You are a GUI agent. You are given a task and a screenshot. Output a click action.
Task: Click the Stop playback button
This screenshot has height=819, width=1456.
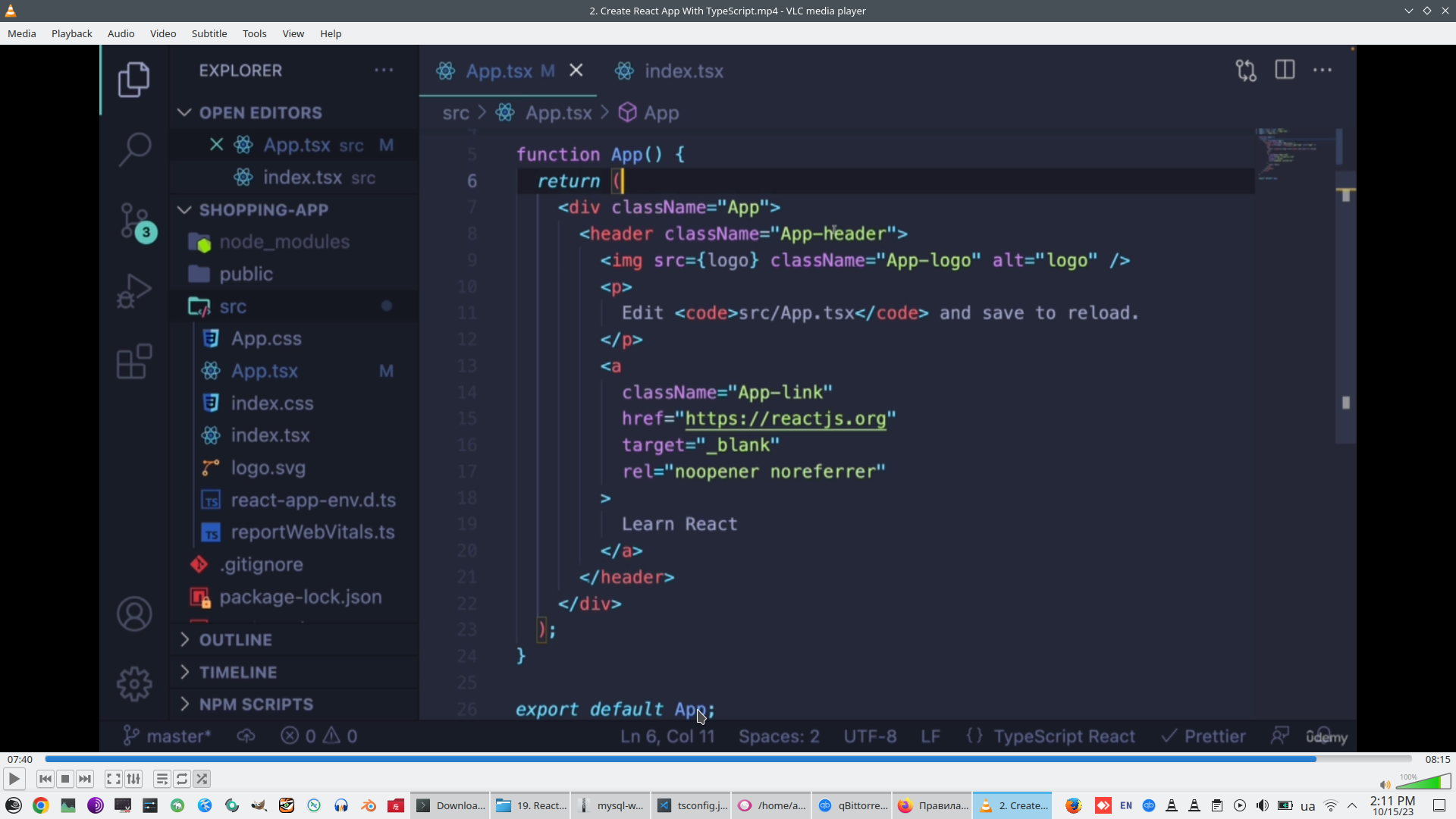click(65, 779)
